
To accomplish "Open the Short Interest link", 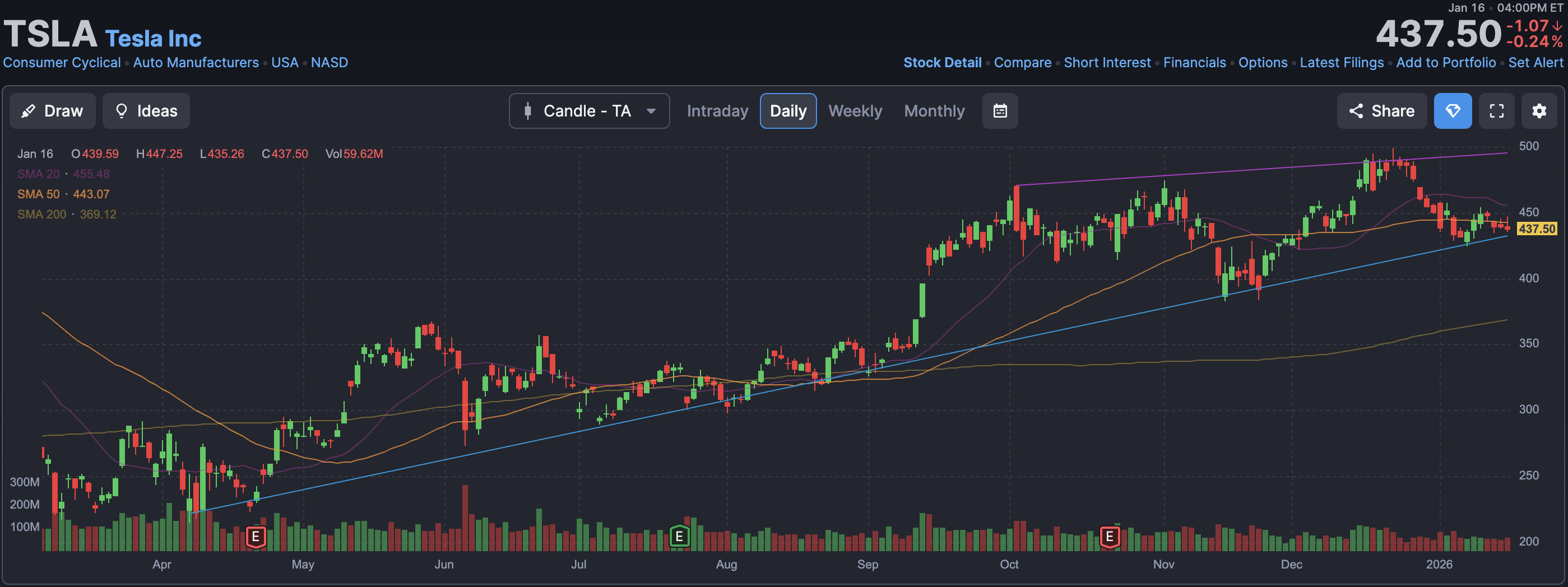I will pos(1107,63).
